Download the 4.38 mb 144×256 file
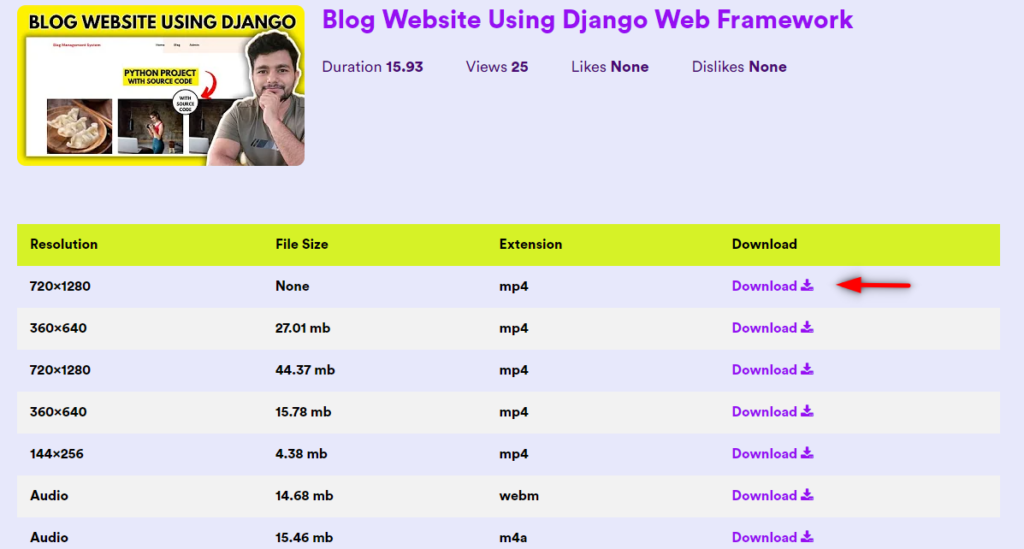This screenshot has height=549, width=1024. pos(773,453)
